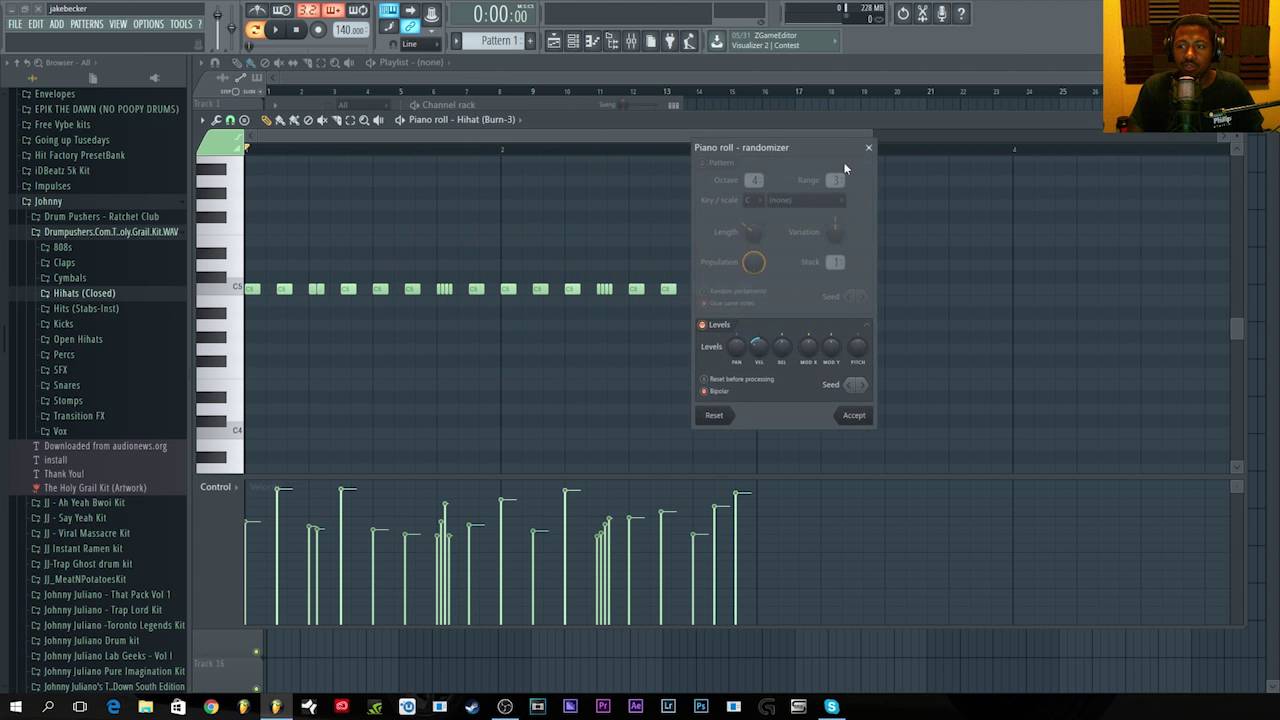Click Accept in the randomizer dialog

click(854, 415)
